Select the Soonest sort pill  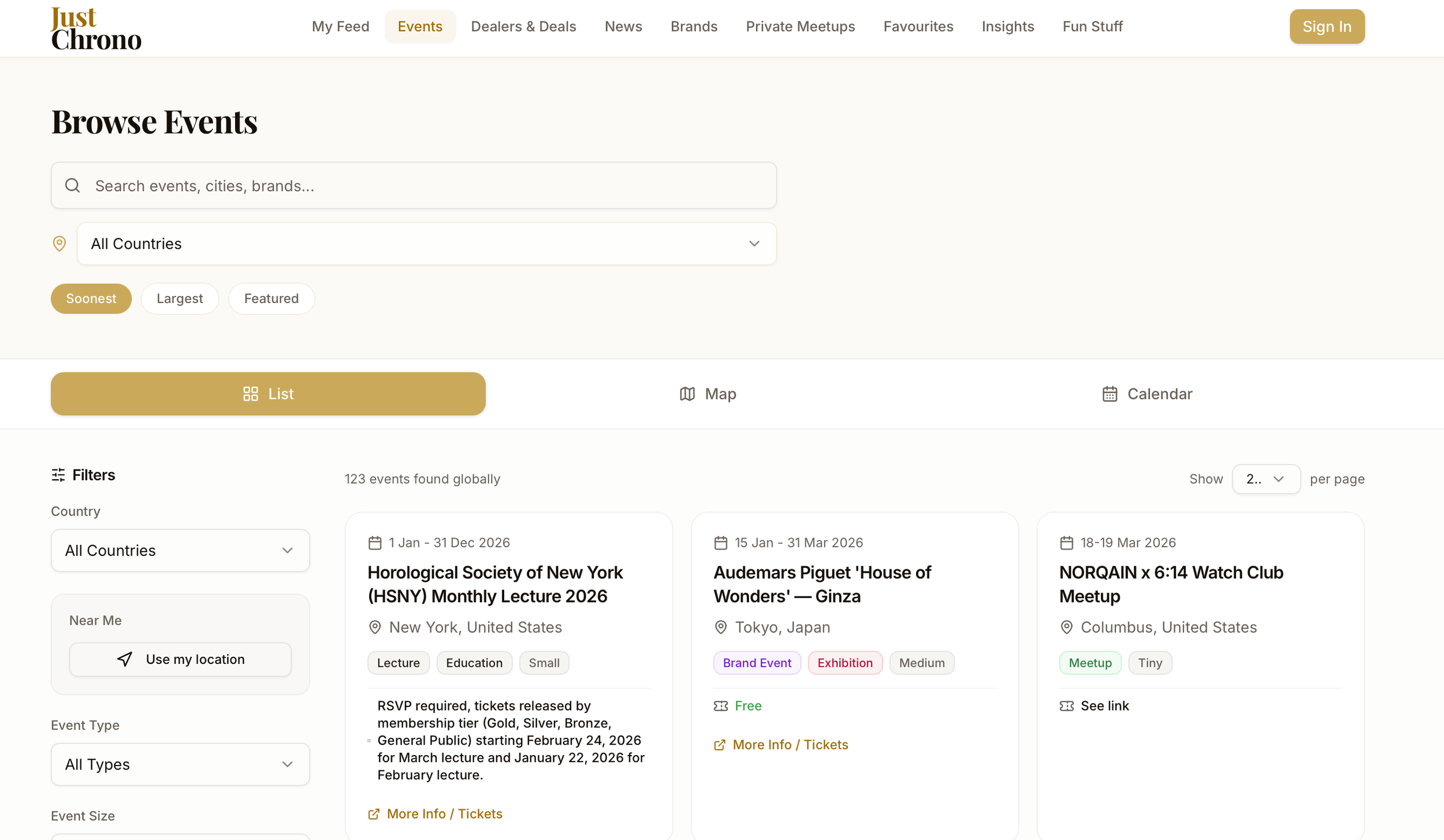pyautogui.click(x=91, y=298)
